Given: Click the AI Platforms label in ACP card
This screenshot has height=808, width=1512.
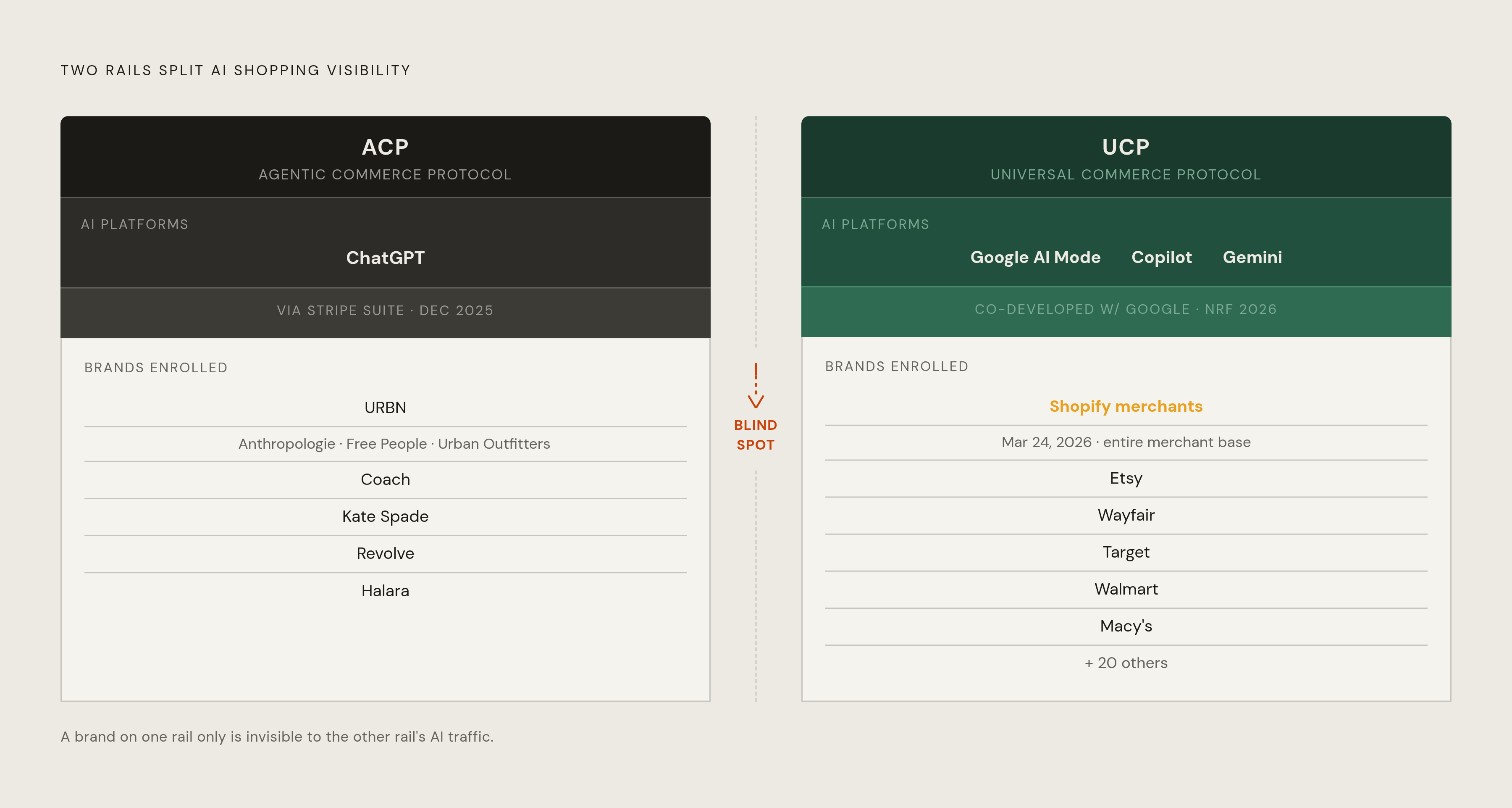Looking at the screenshot, I should [134, 224].
